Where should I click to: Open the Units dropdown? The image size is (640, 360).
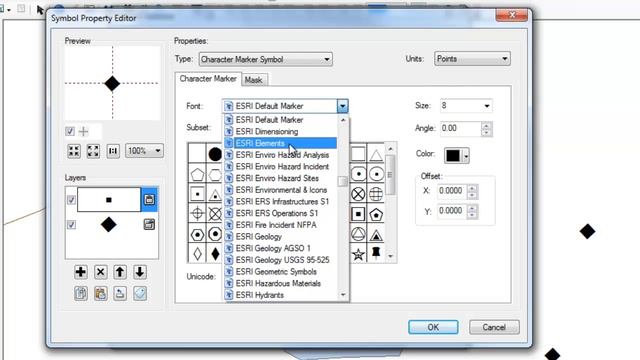[472, 59]
